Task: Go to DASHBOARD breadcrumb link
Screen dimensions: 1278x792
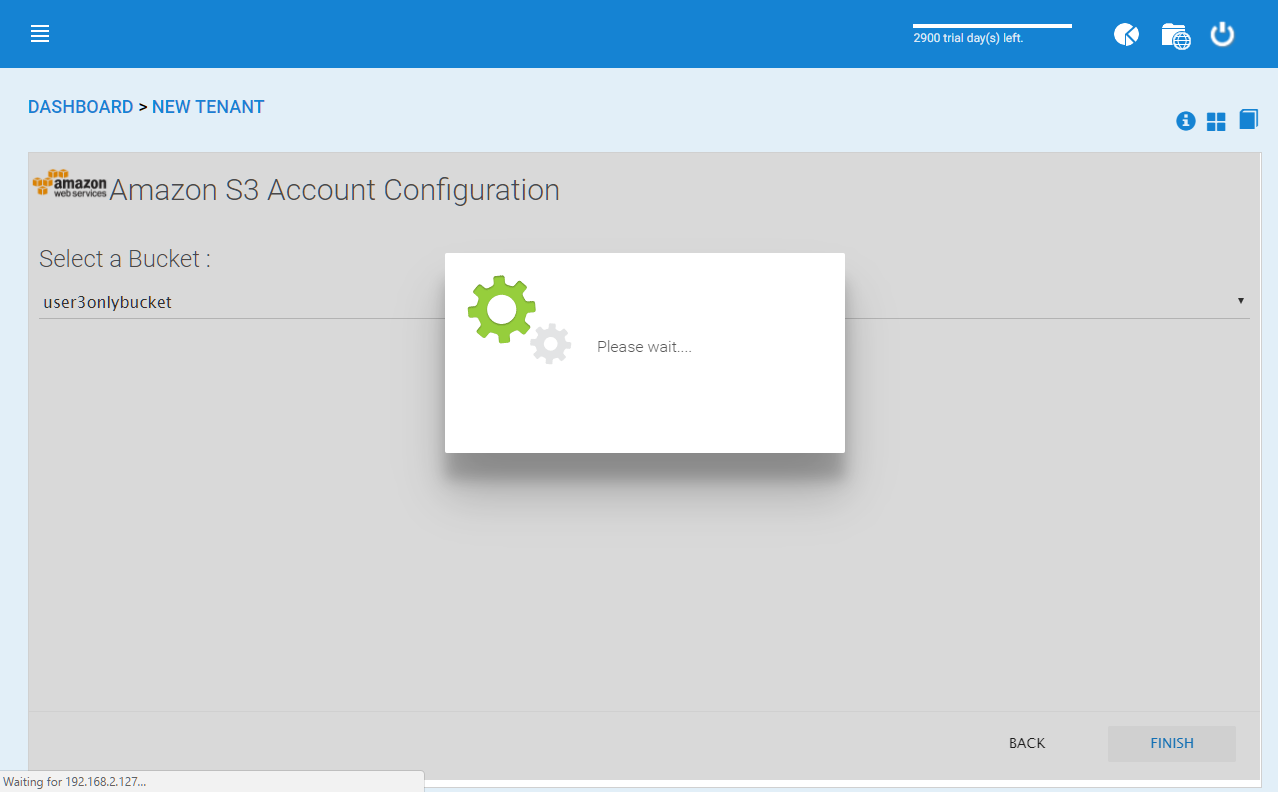Action: coord(80,107)
